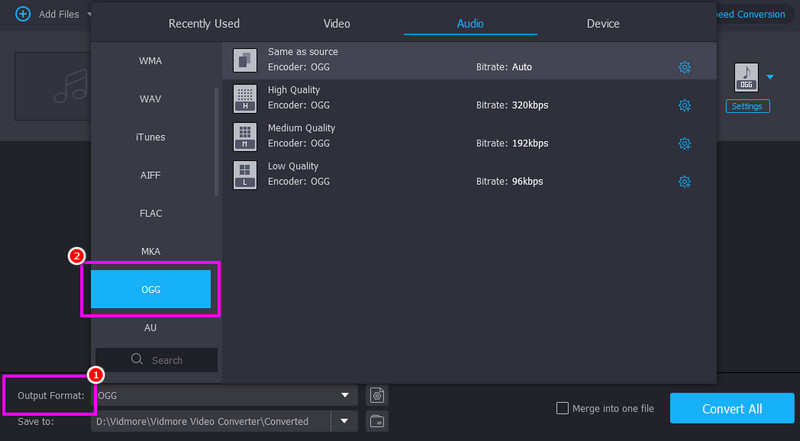Select the Low Quality preset icon
The width and height of the screenshot is (800, 441).
click(x=245, y=175)
